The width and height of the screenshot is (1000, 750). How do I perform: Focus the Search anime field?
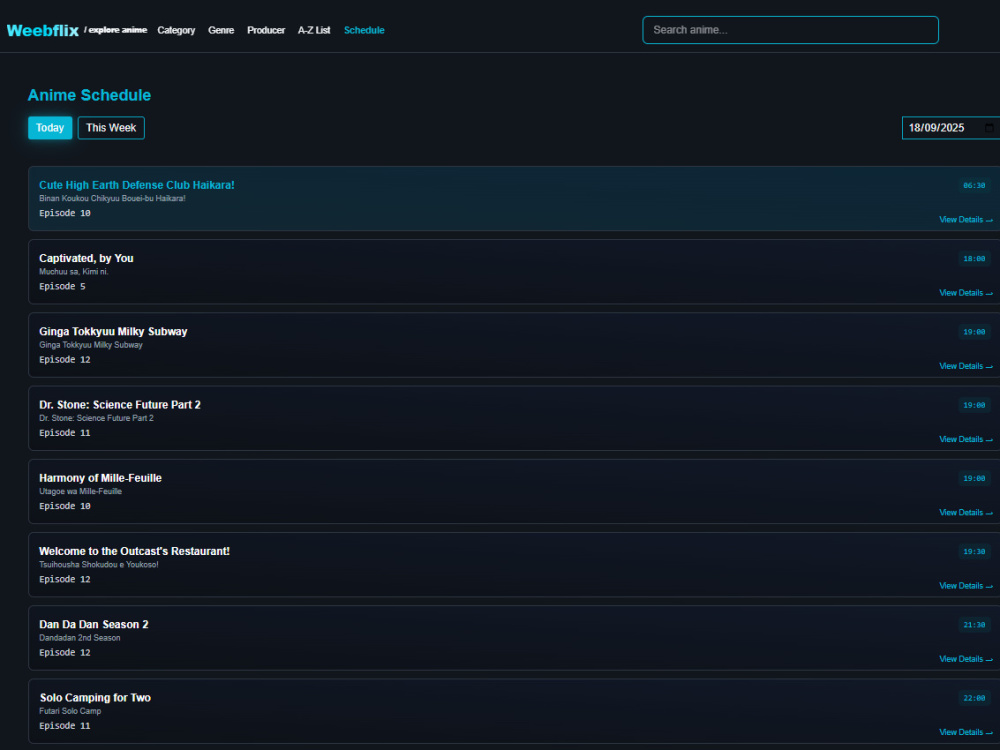click(790, 30)
